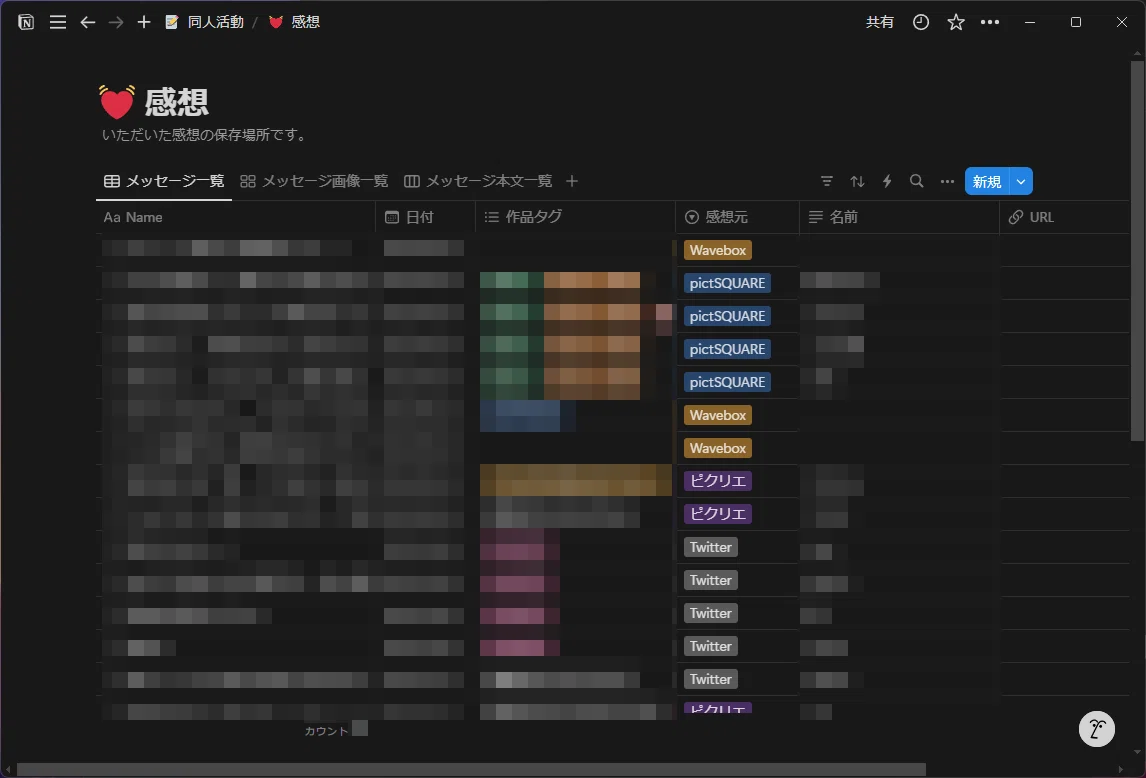Click the scroll right arrow
This screenshot has height=778, width=1146.
(x=1122, y=770)
